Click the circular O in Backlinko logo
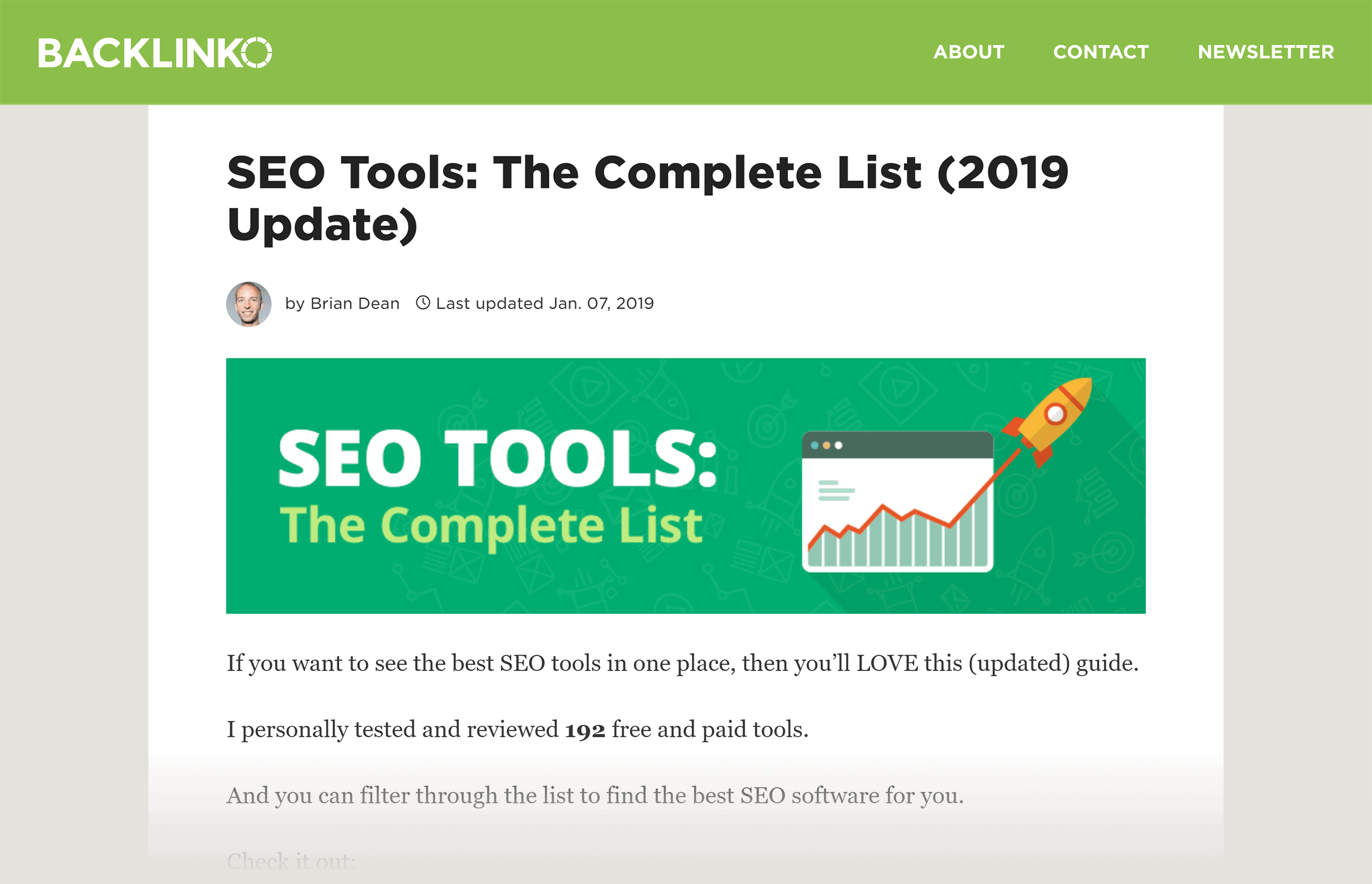 pyautogui.click(x=256, y=53)
